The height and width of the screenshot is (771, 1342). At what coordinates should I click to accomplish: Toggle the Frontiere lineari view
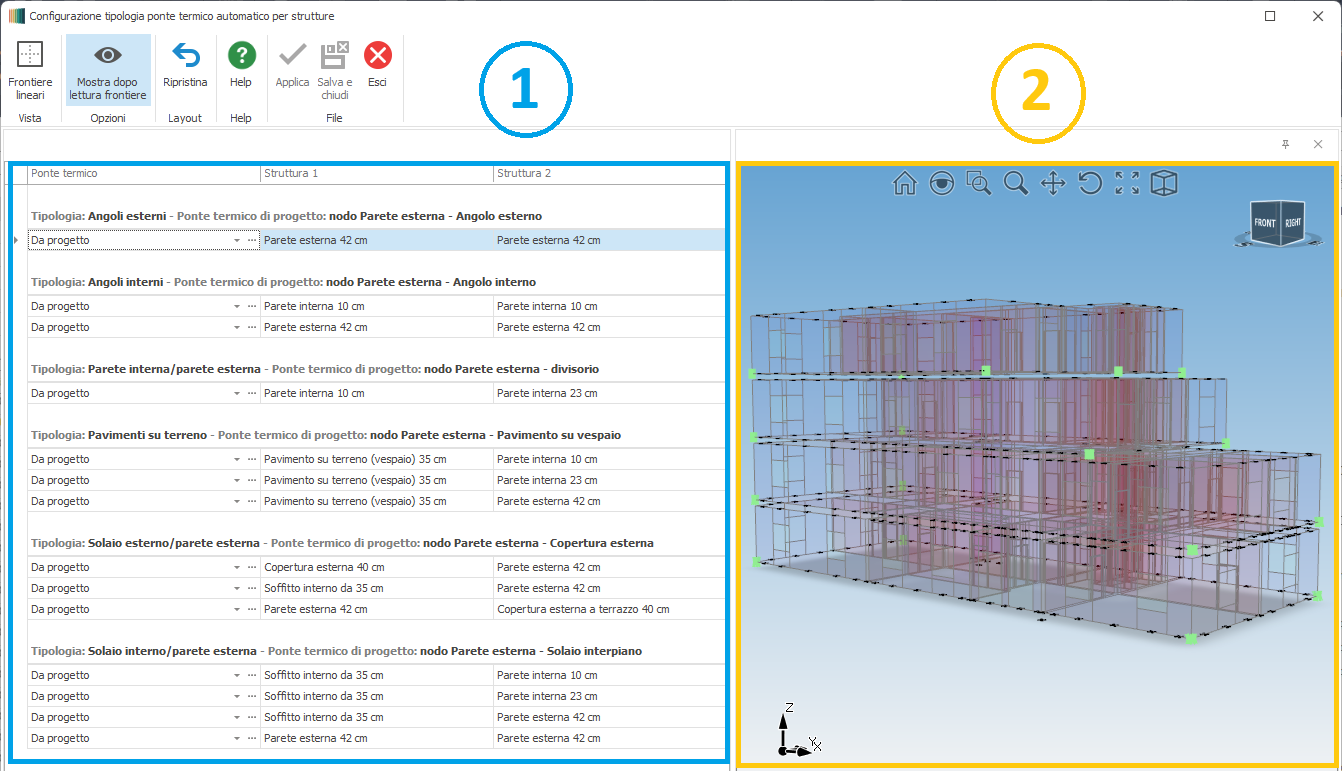point(30,70)
